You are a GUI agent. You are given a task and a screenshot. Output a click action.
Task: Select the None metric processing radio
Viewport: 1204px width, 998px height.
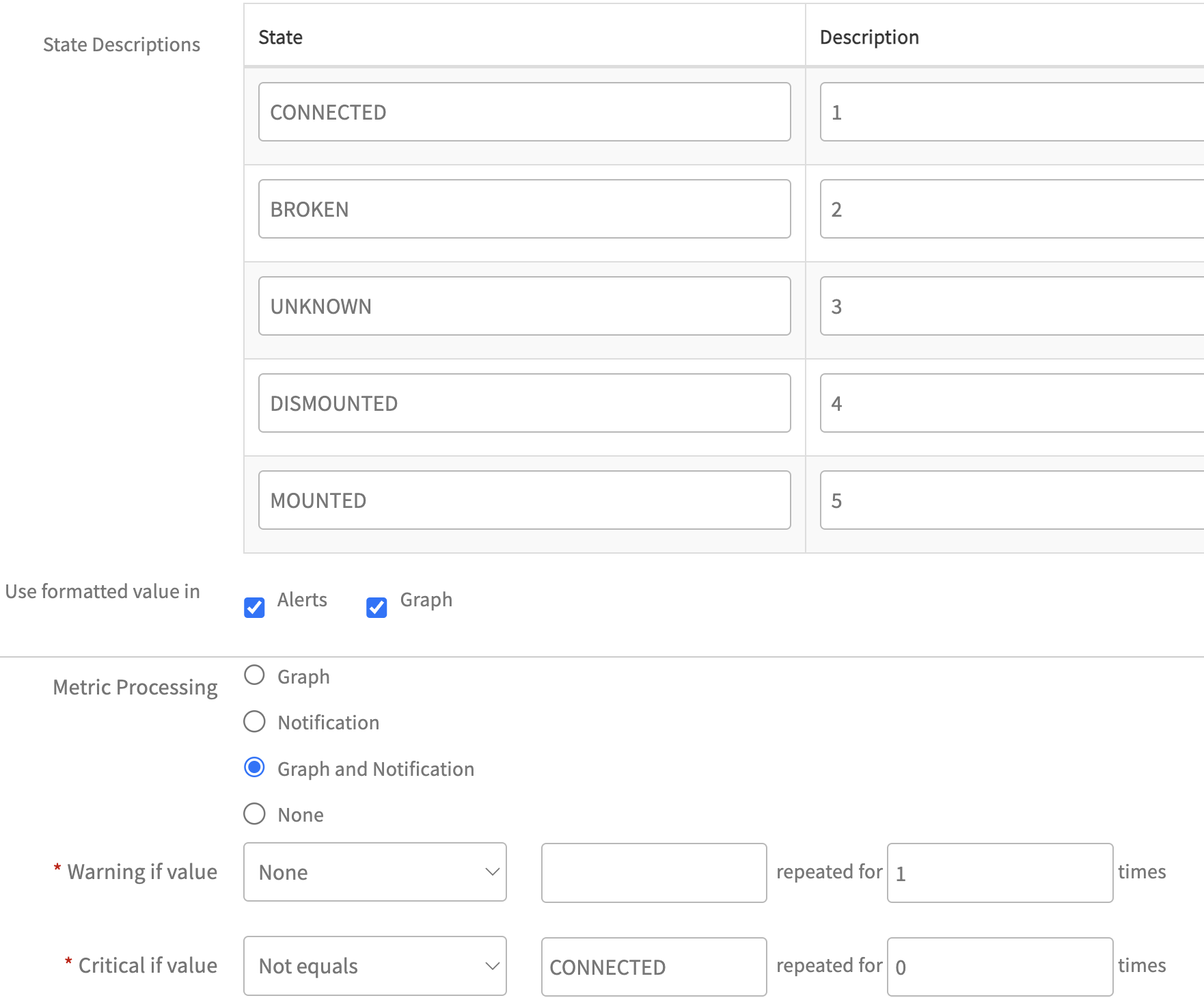coord(254,814)
